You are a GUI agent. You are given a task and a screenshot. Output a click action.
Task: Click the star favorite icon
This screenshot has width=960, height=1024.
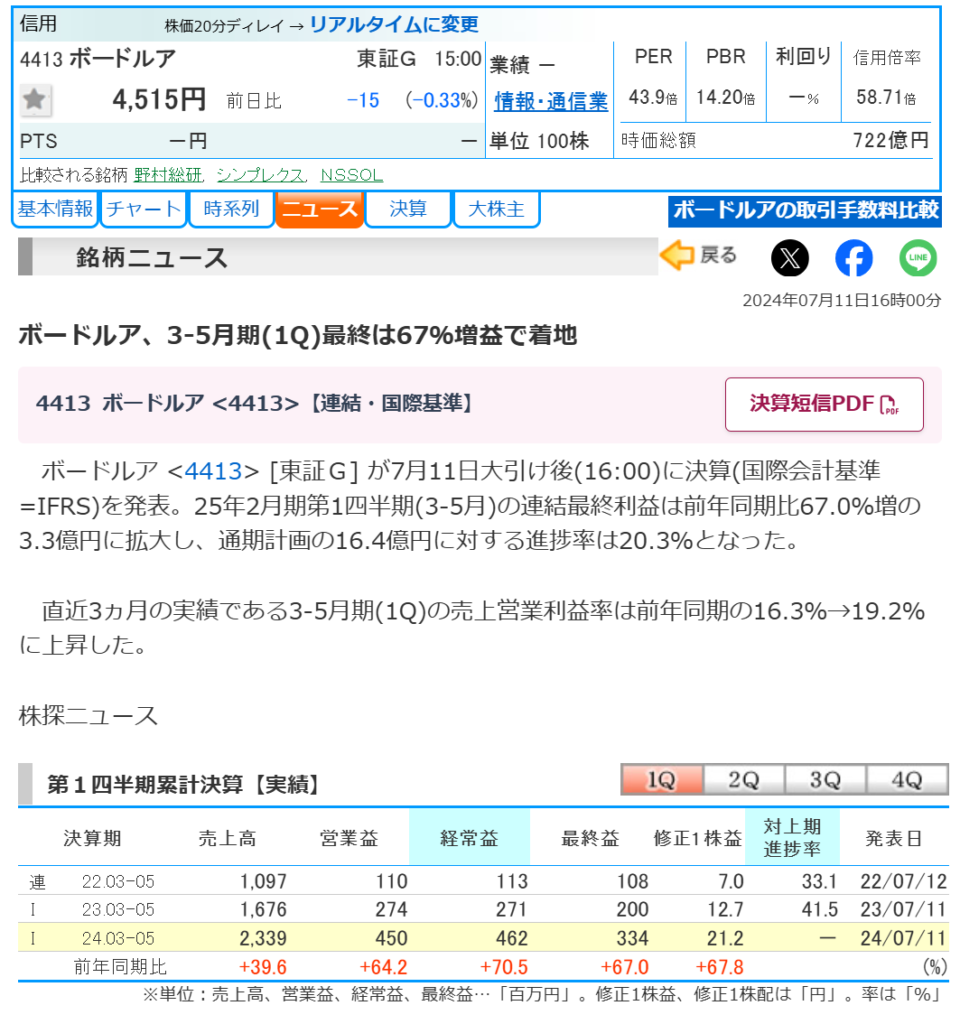pos(37,100)
